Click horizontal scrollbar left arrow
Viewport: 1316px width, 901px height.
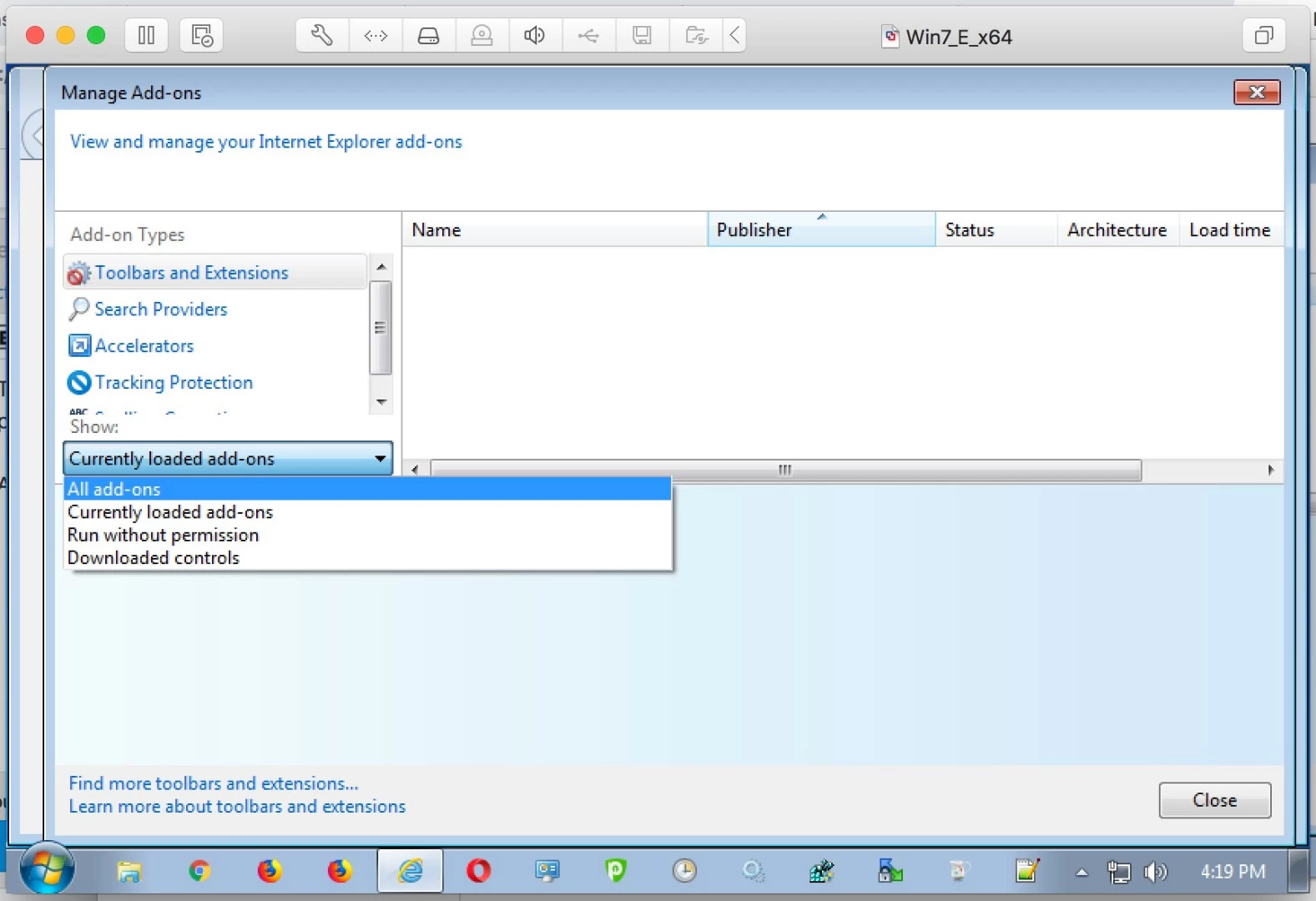[415, 470]
